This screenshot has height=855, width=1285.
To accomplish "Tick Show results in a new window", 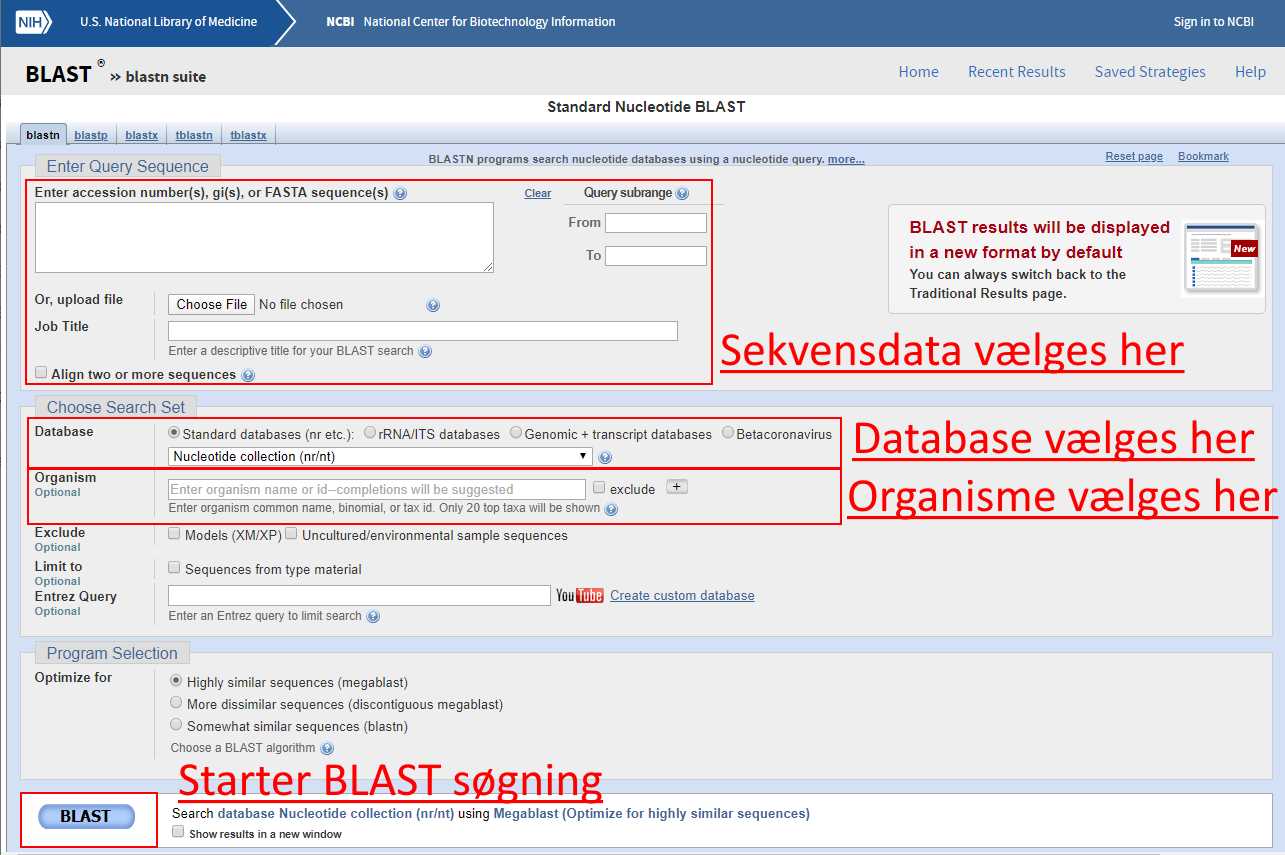I will click(178, 832).
